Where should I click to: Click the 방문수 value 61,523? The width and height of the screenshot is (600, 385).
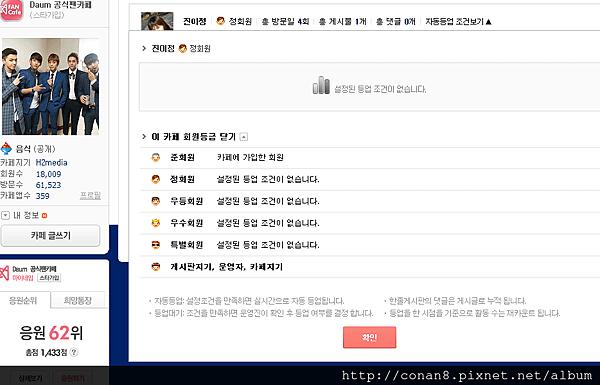point(49,185)
